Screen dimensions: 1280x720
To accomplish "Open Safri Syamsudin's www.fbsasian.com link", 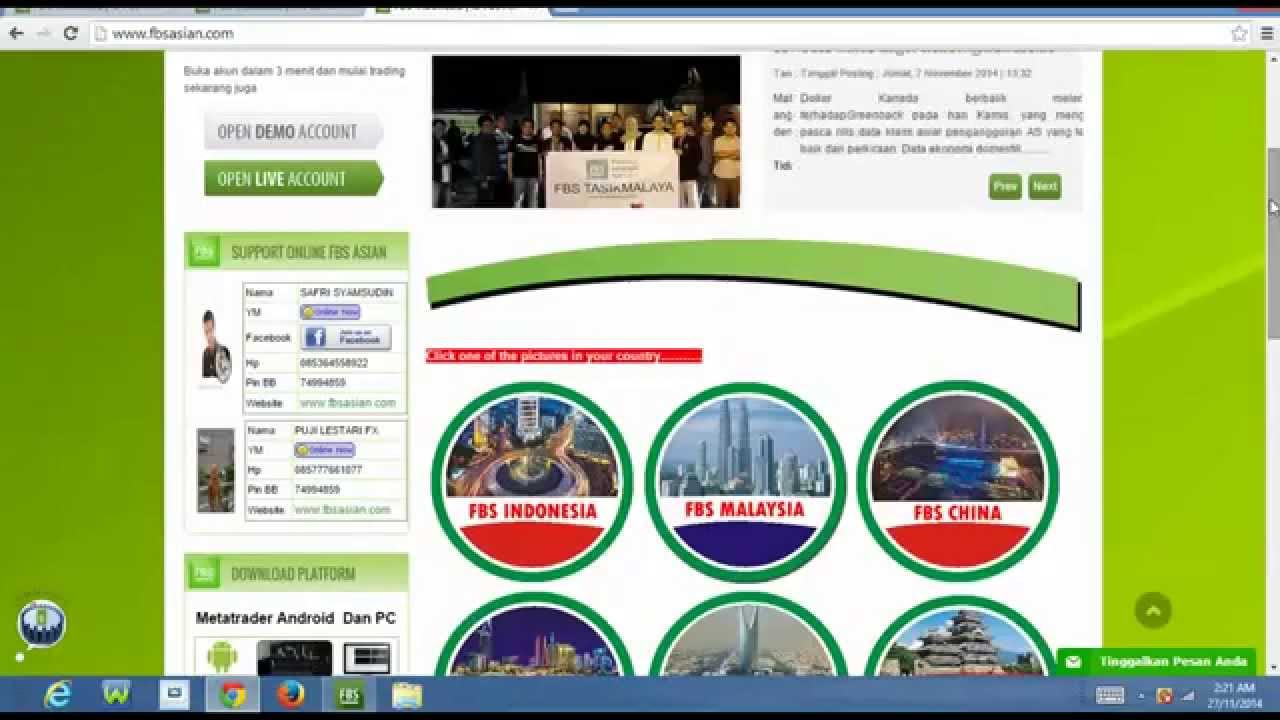I will pos(347,403).
